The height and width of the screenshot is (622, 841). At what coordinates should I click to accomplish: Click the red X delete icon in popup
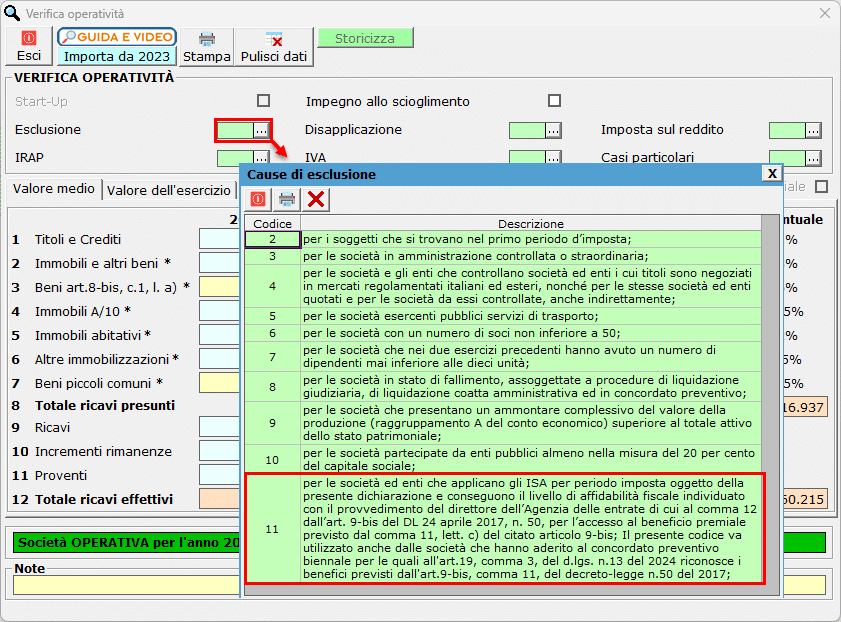316,199
